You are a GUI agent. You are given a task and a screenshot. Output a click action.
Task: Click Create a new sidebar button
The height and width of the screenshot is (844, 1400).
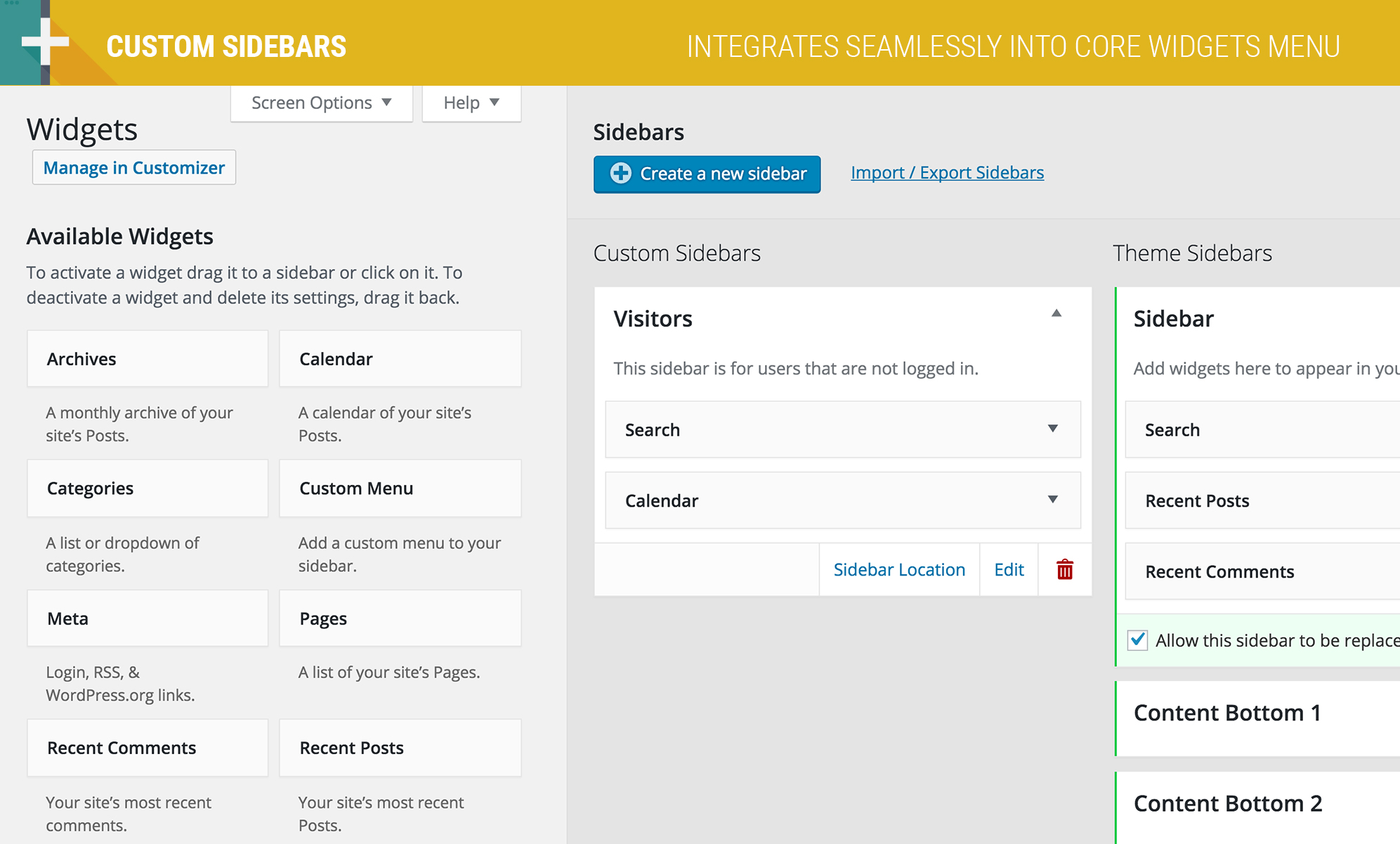pyautogui.click(x=707, y=174)
